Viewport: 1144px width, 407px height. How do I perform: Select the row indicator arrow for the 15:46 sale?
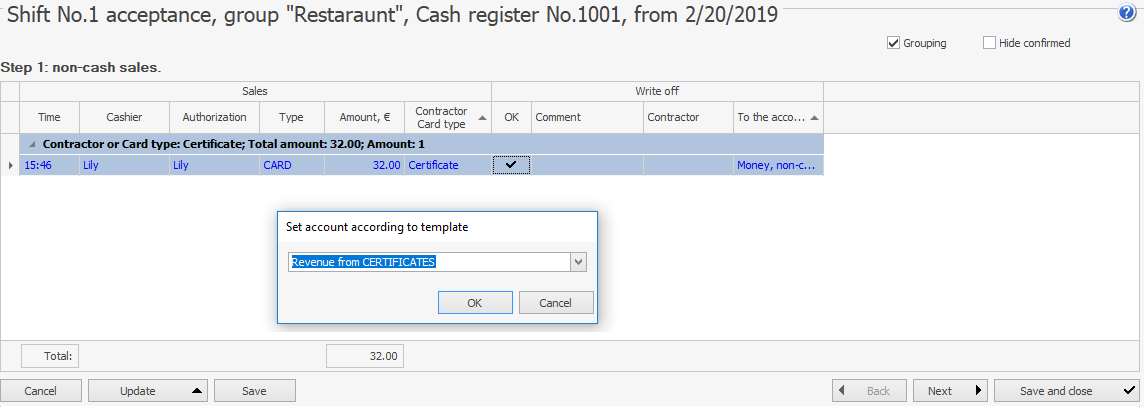tap(10, 165)
